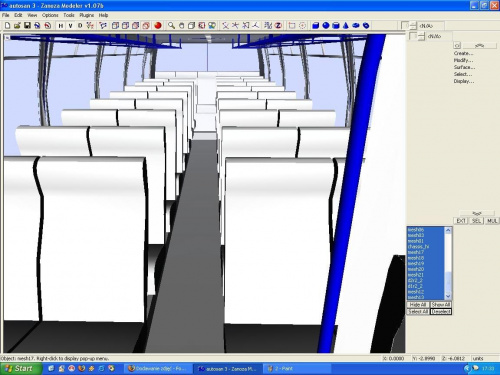The width and height of the screenshot is (500, 375).
Task: Toggle the V axis constraint button
Action: point(70,26)
